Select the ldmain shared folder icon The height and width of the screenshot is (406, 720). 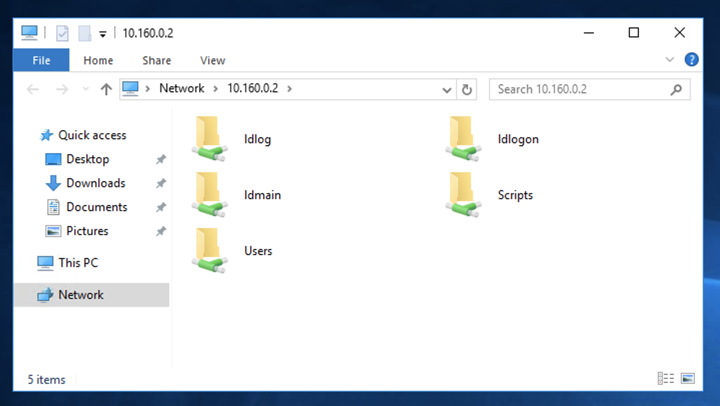coord(208,195)
